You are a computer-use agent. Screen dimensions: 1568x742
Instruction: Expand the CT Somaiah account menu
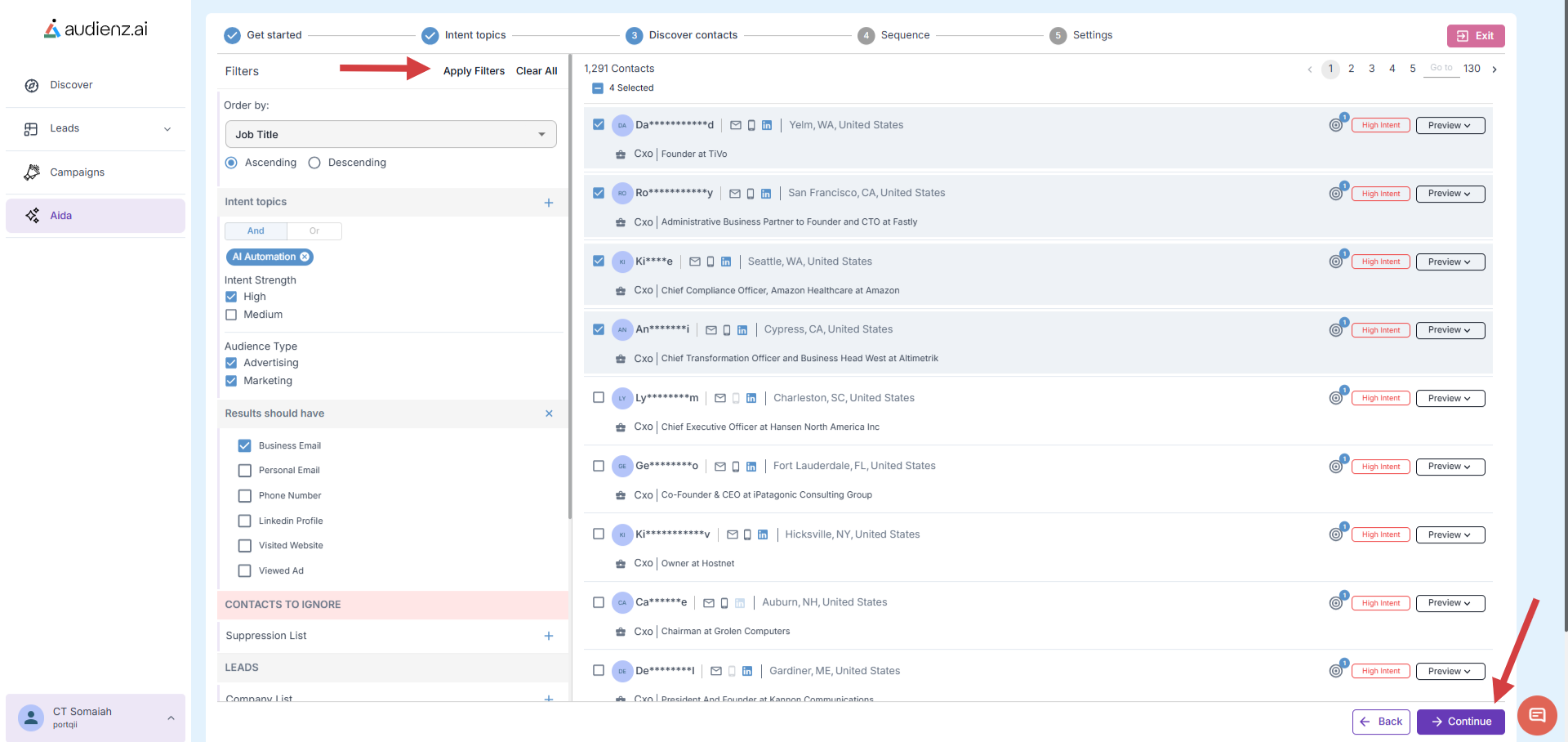point(171,718)
